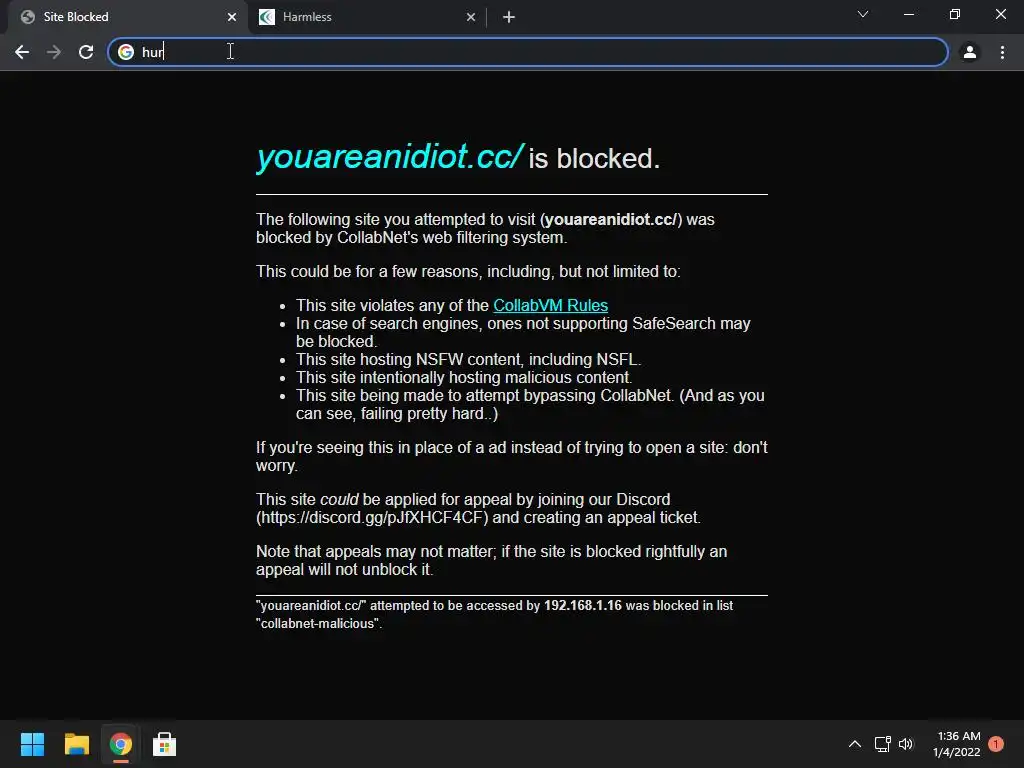Click the Chrome taskbar icon
This screenshot has width=1024, height=768.
121,744
